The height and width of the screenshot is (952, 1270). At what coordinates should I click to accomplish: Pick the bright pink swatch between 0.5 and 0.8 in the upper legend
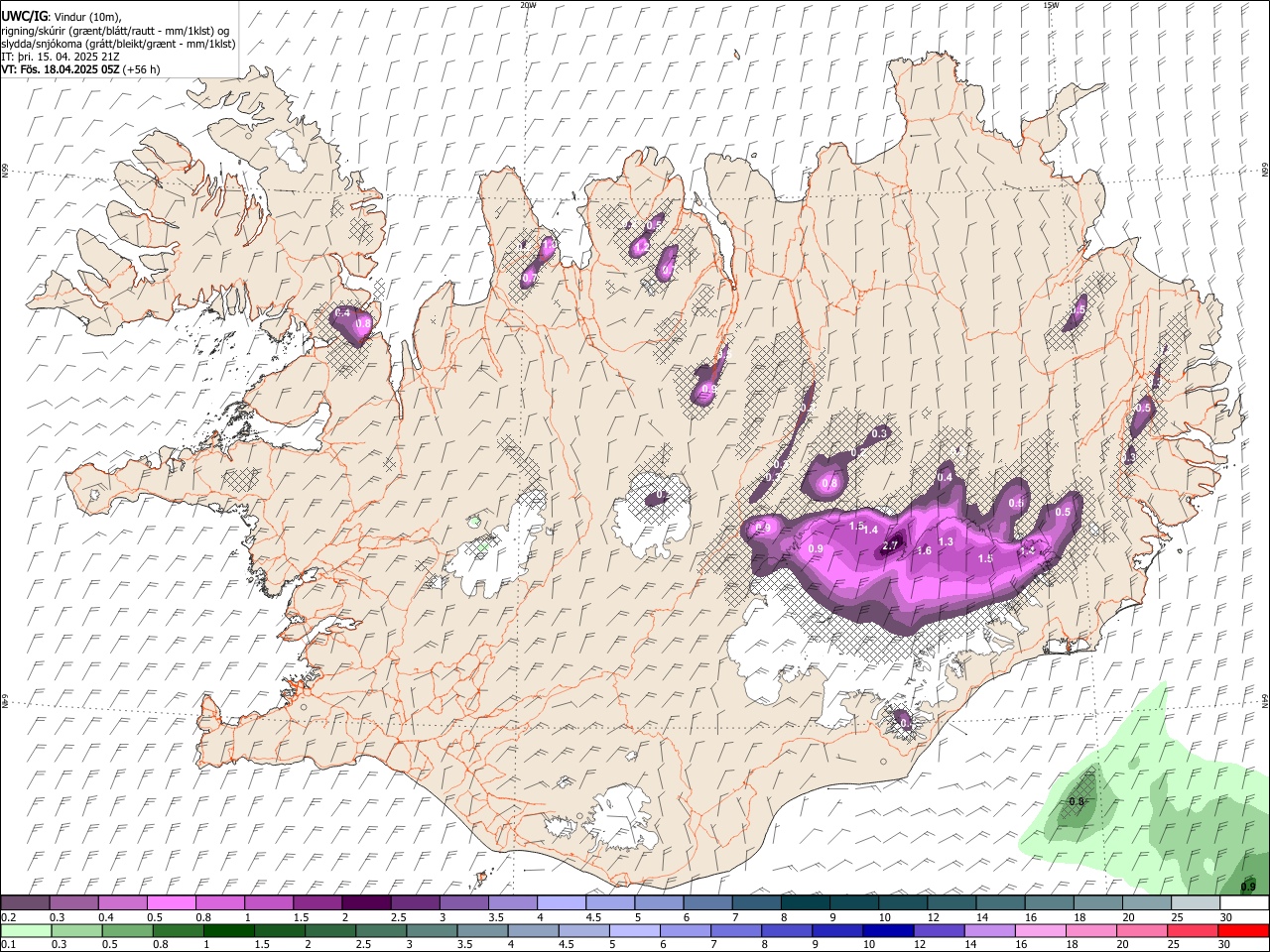pyautogui.click(x=171, y=903)
